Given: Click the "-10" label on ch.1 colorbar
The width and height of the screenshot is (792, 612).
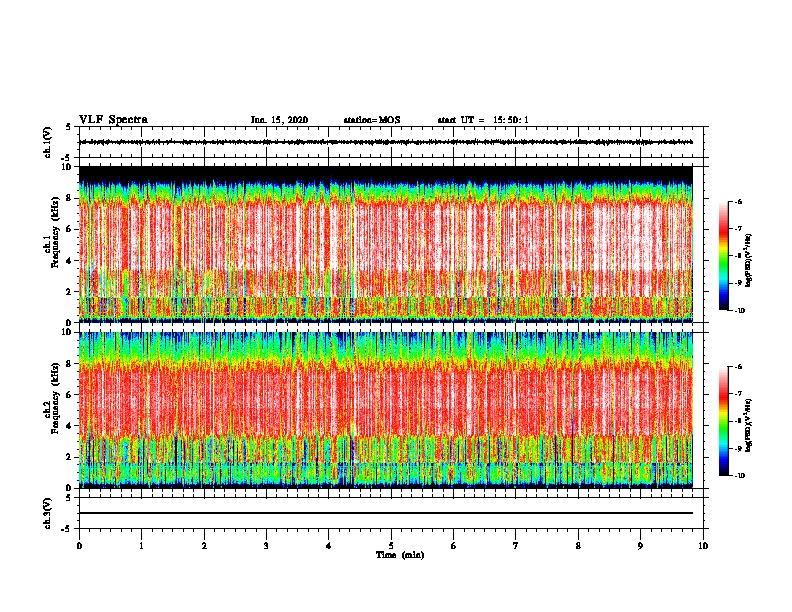Looking at the screenshot, I should coord(739,311).
